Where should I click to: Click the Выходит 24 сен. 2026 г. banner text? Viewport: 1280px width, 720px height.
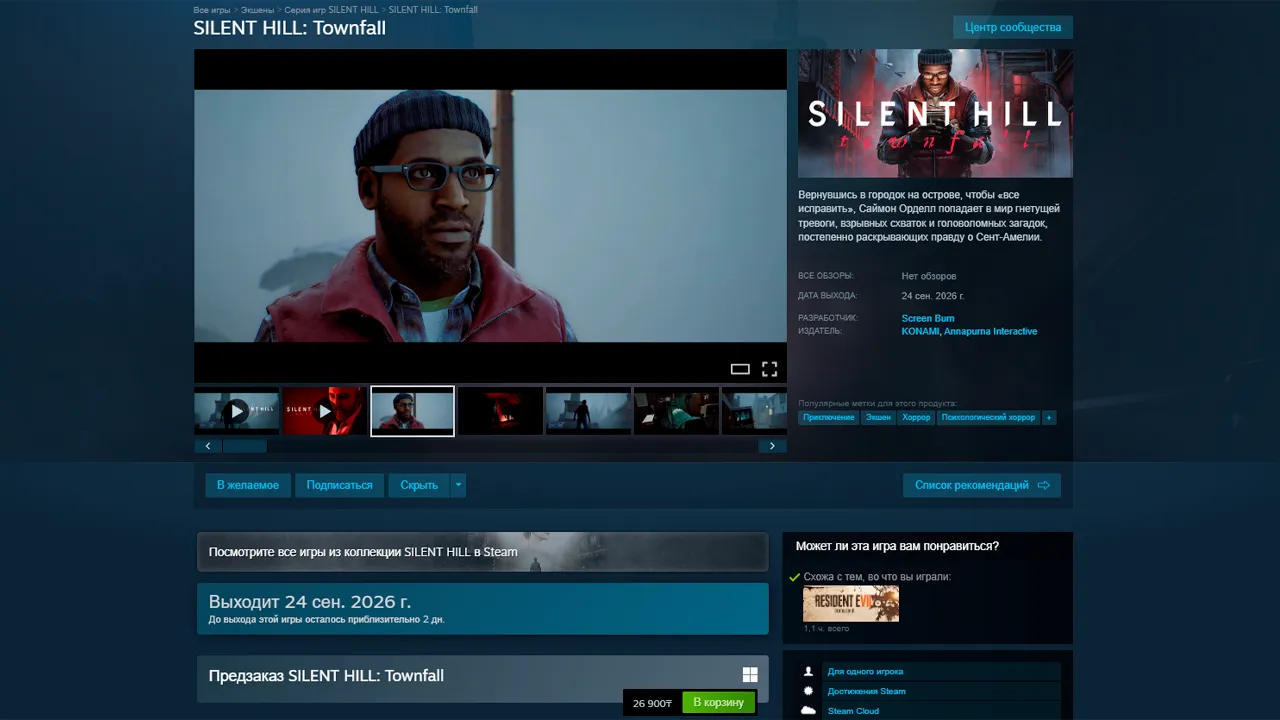[310, 602]
